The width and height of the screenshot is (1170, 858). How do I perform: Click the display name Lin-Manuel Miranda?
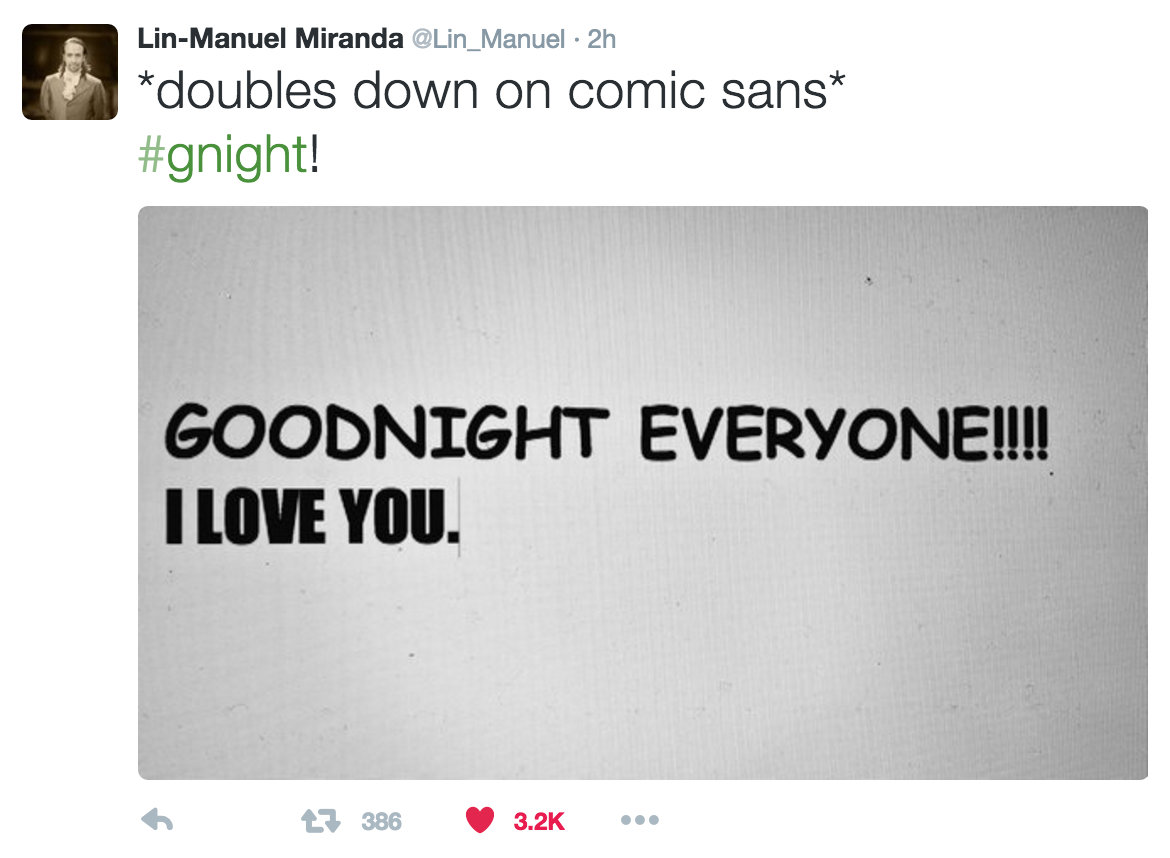point(268,39)
